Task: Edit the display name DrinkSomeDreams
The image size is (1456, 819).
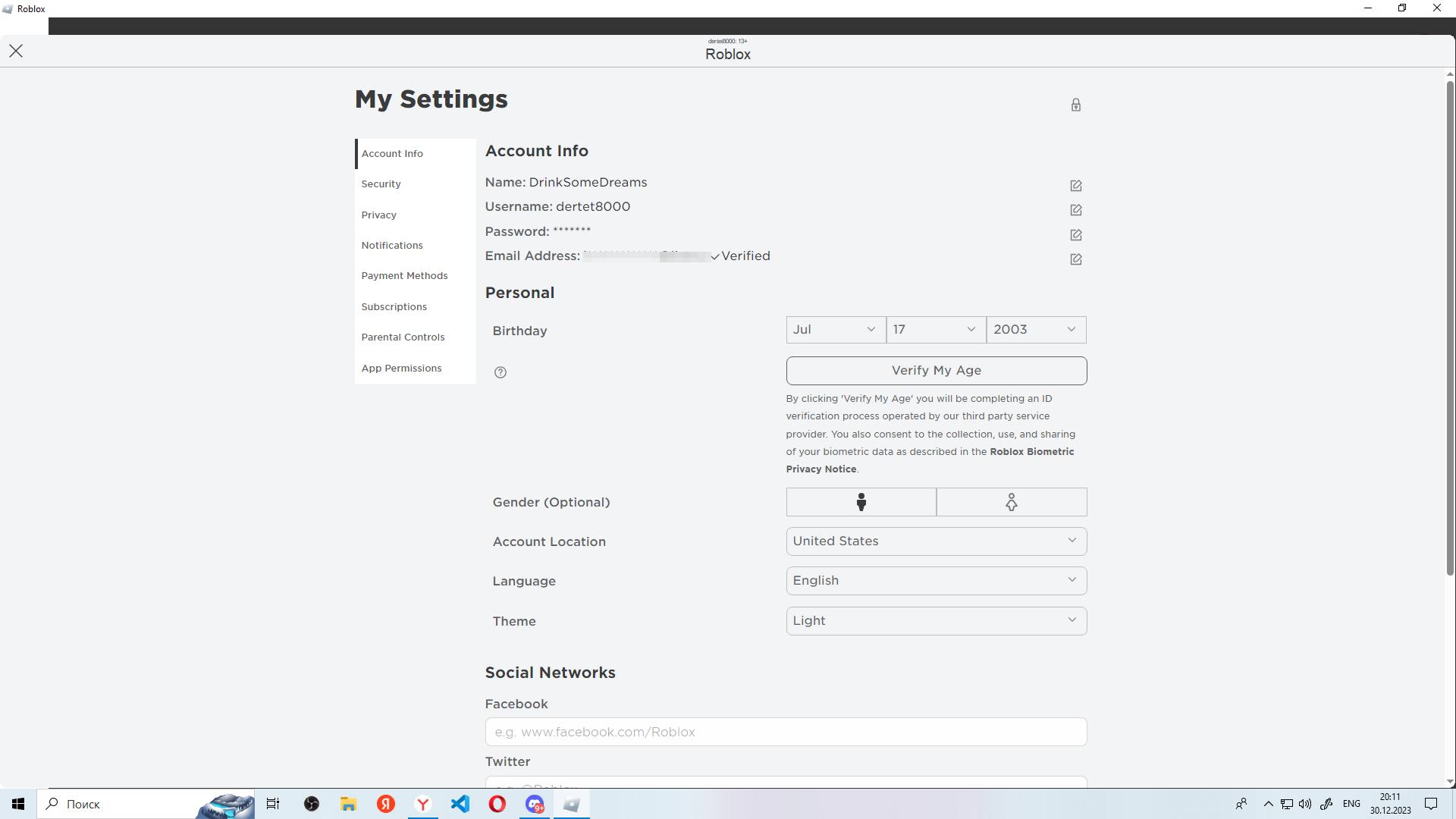Action: pyautogui.click(x=1075, y=186)
